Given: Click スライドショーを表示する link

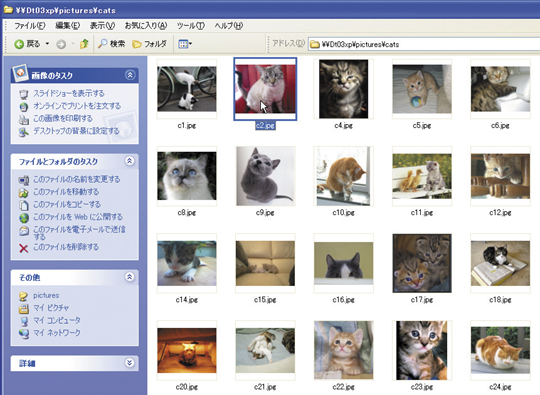Looking at the screenshot, I should pos(69,93).
